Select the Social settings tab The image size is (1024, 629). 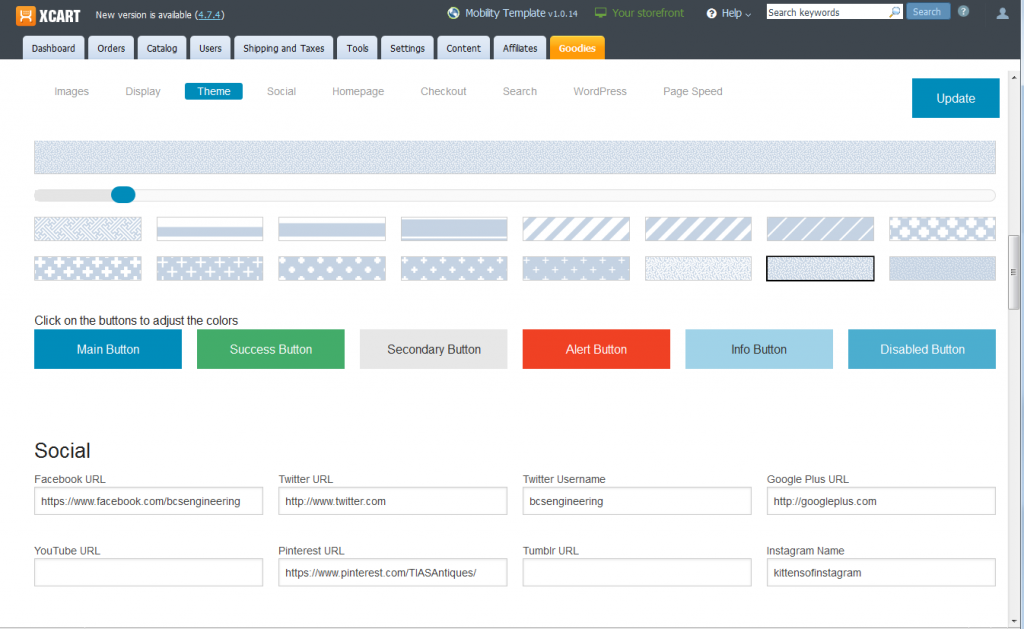tap(281, 91)
